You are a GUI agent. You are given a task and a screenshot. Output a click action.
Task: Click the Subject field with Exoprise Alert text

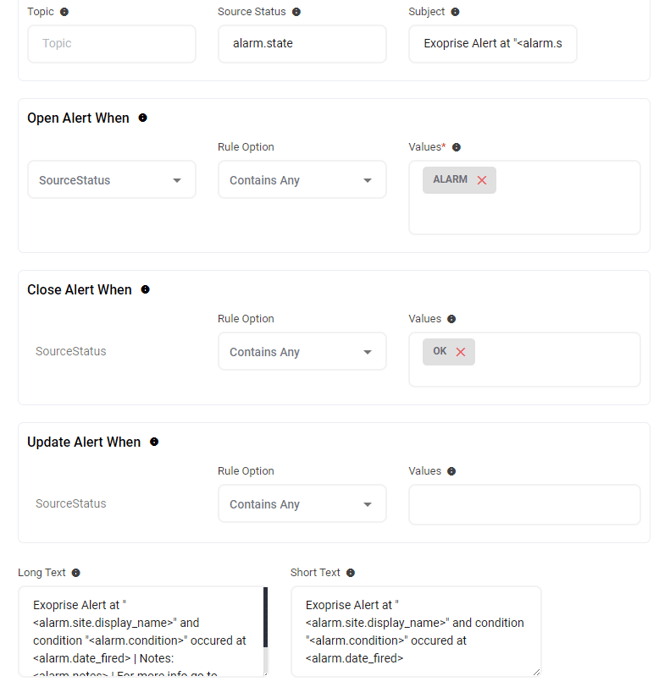492,44
